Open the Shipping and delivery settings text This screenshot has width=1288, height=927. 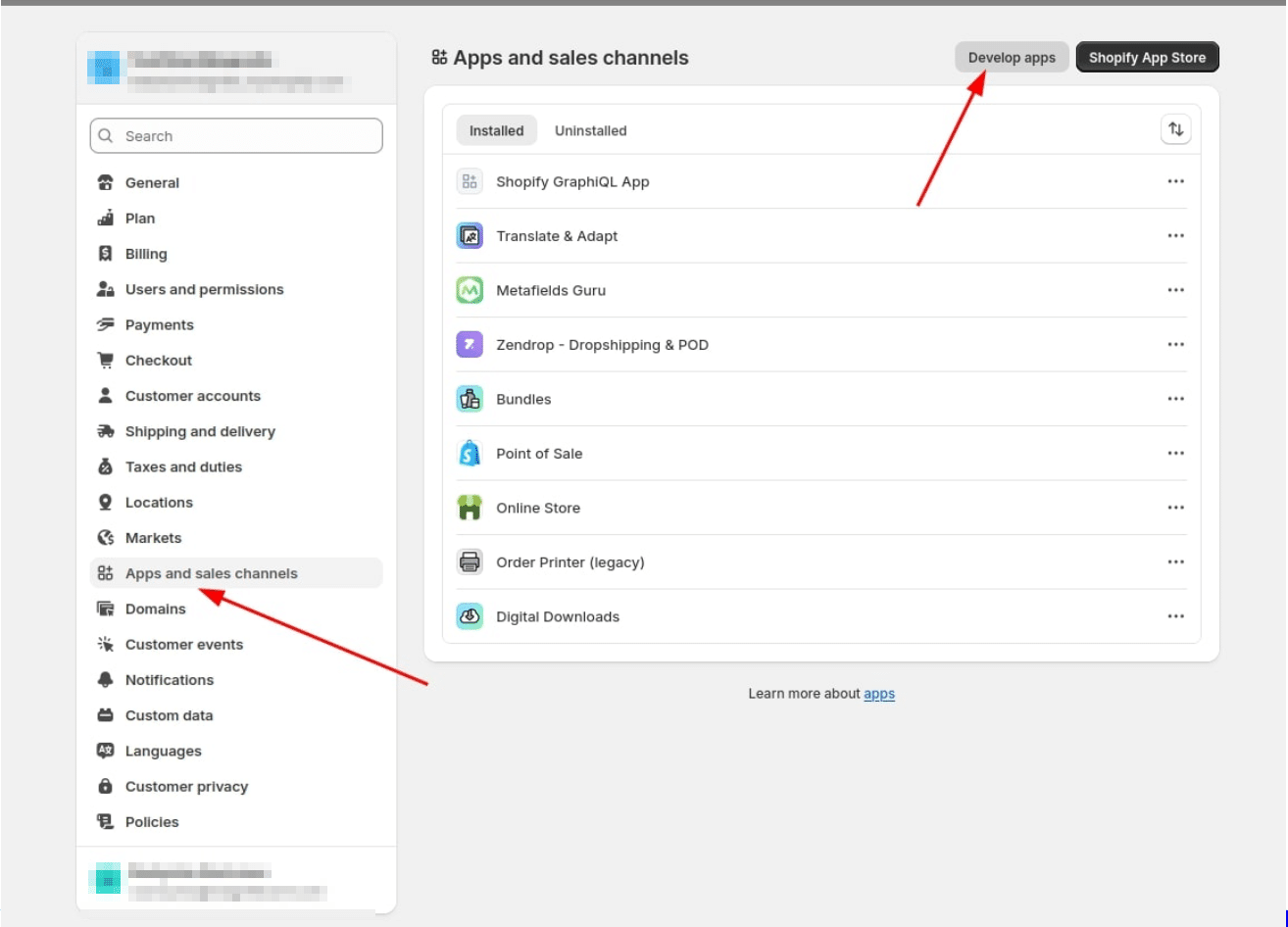click(x=200, y=431)
